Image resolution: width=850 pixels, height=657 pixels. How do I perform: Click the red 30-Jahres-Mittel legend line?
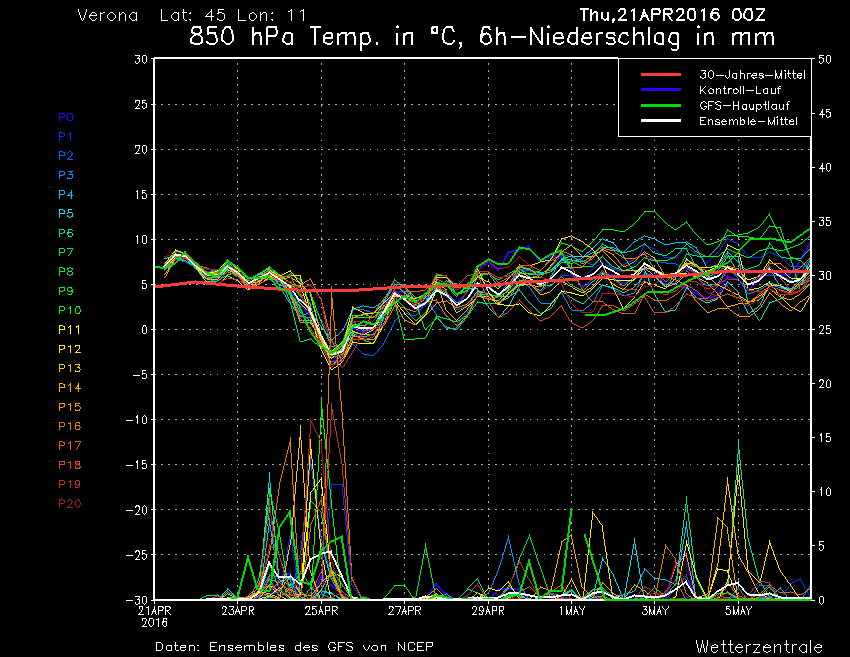pyautogui.click(x=660, y=75)
